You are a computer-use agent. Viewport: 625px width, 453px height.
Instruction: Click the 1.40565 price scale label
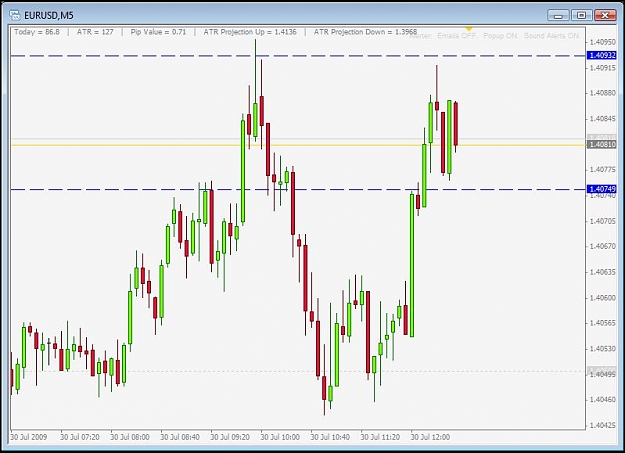click(x=603, y=323)
